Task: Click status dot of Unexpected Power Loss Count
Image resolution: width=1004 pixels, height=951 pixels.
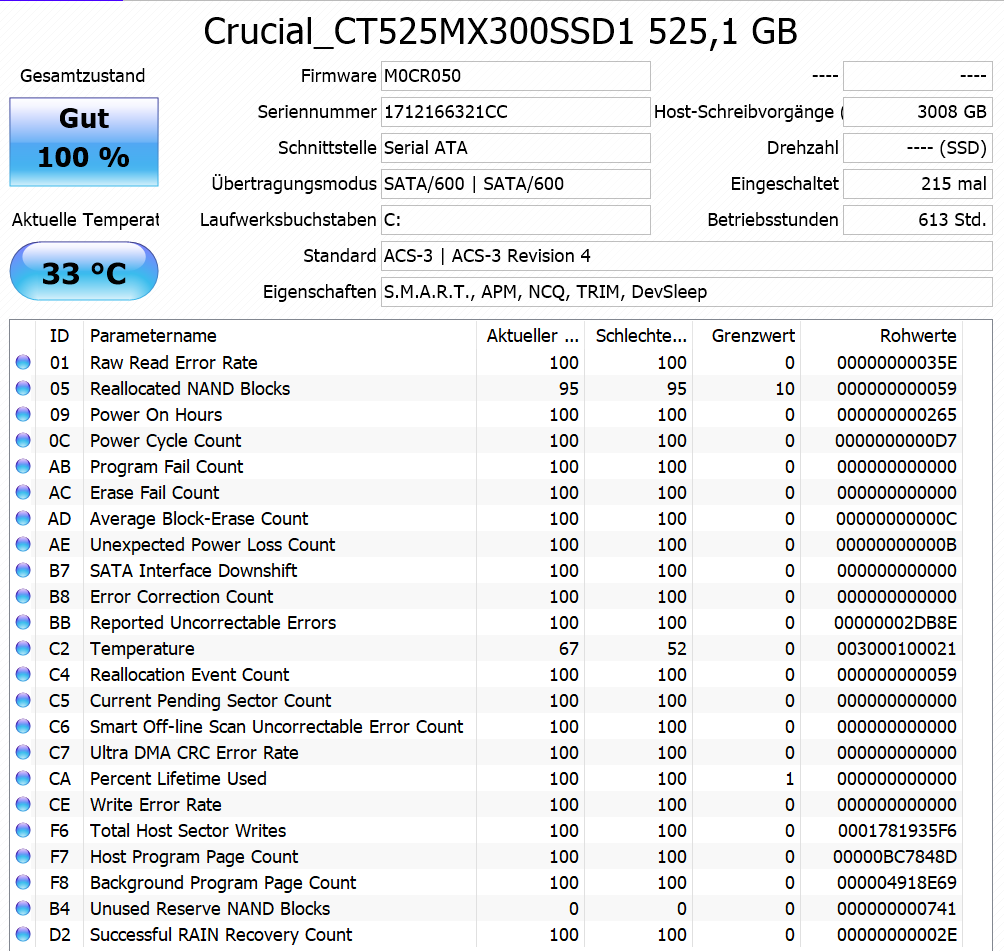Action: [23, 544]
